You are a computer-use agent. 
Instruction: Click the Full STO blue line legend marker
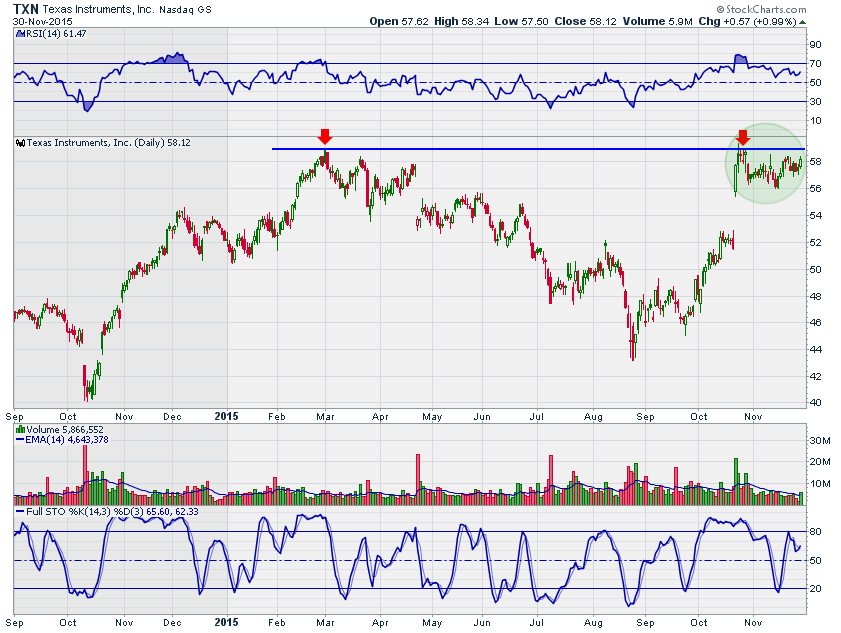[20, 512]
